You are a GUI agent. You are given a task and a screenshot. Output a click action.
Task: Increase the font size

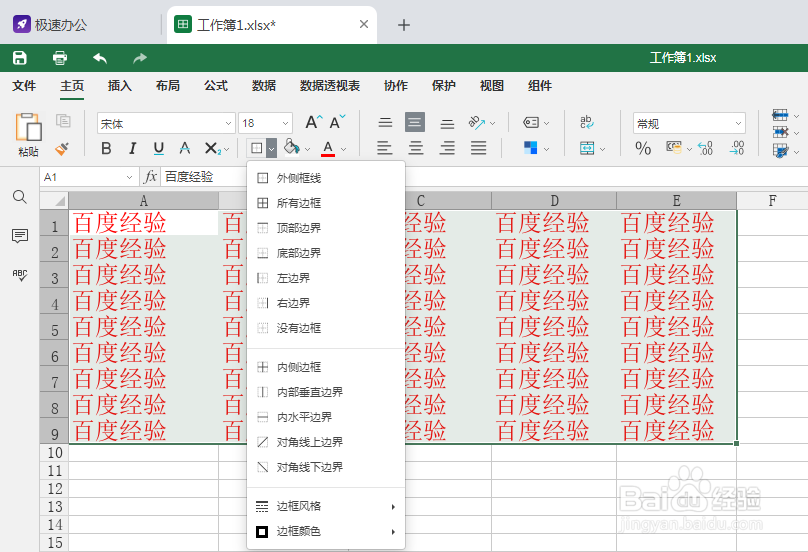click(313, 123)
